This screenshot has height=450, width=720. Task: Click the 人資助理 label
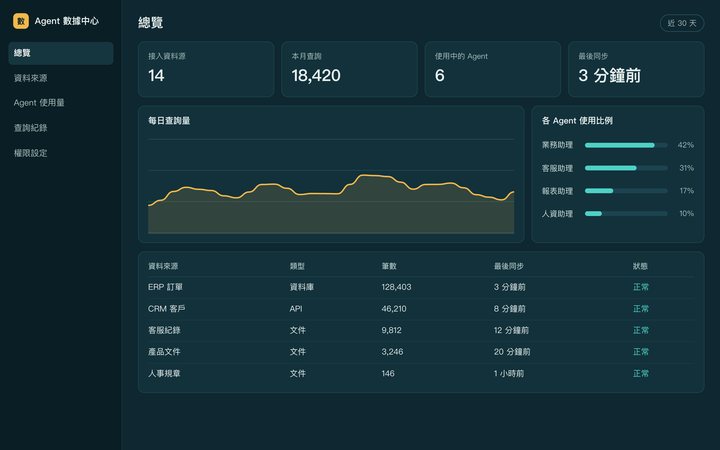(557, 214)
